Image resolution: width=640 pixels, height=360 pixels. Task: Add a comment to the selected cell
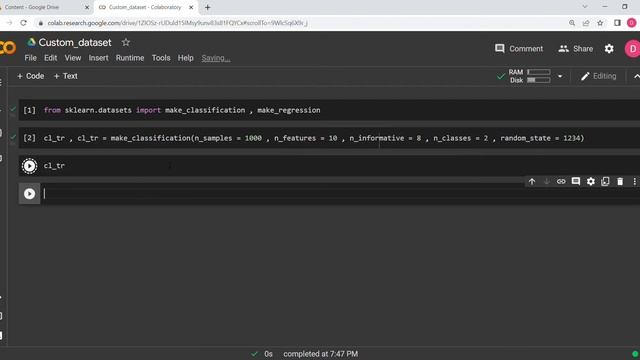(x=576, y=181)
